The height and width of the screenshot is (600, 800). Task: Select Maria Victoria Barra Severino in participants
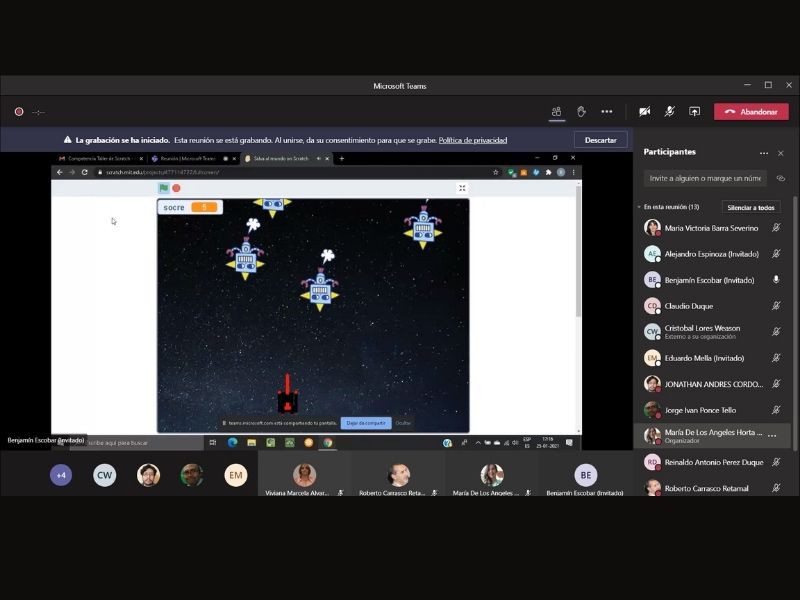point(712,228)
